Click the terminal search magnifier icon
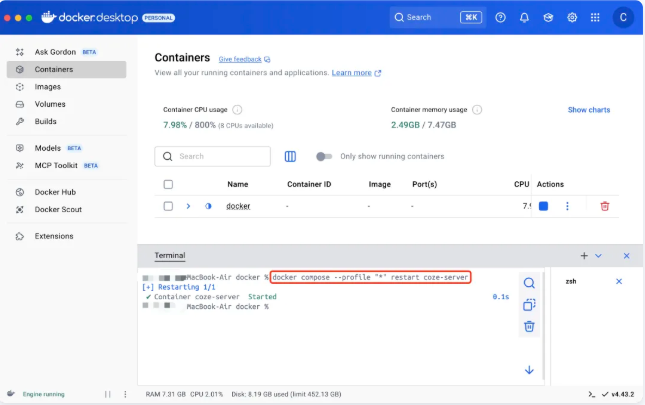645x405 pixels. click(529, 283)
